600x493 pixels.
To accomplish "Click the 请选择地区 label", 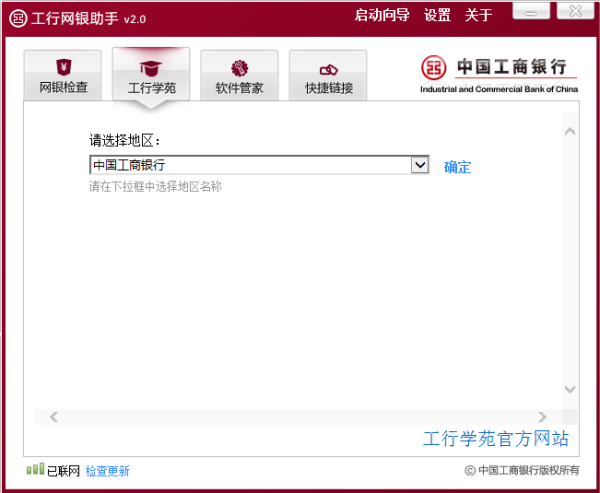I will click(x=124, y=140).
